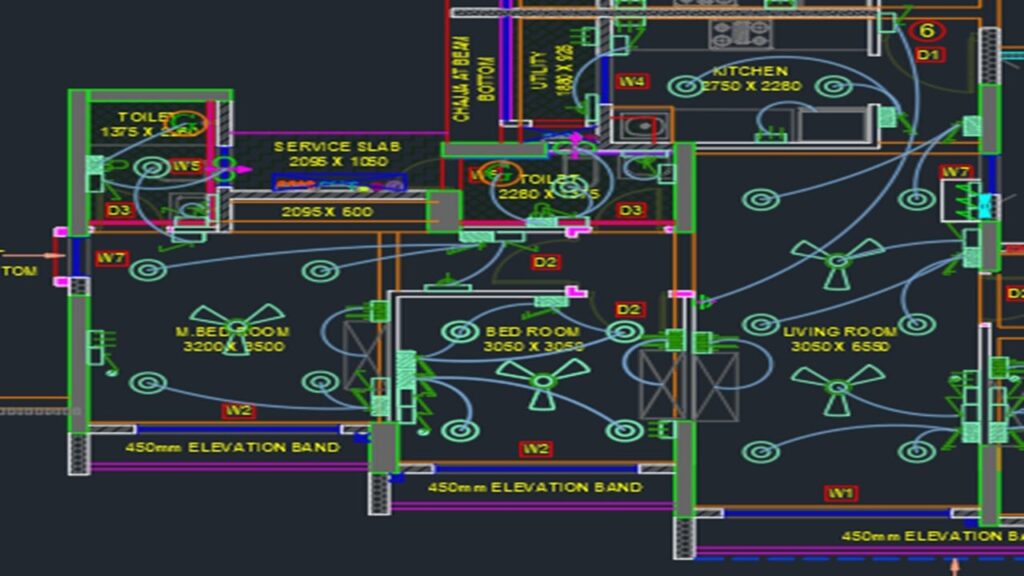Click the blue highlighted block in Service Slab

(x=340, y=183)
